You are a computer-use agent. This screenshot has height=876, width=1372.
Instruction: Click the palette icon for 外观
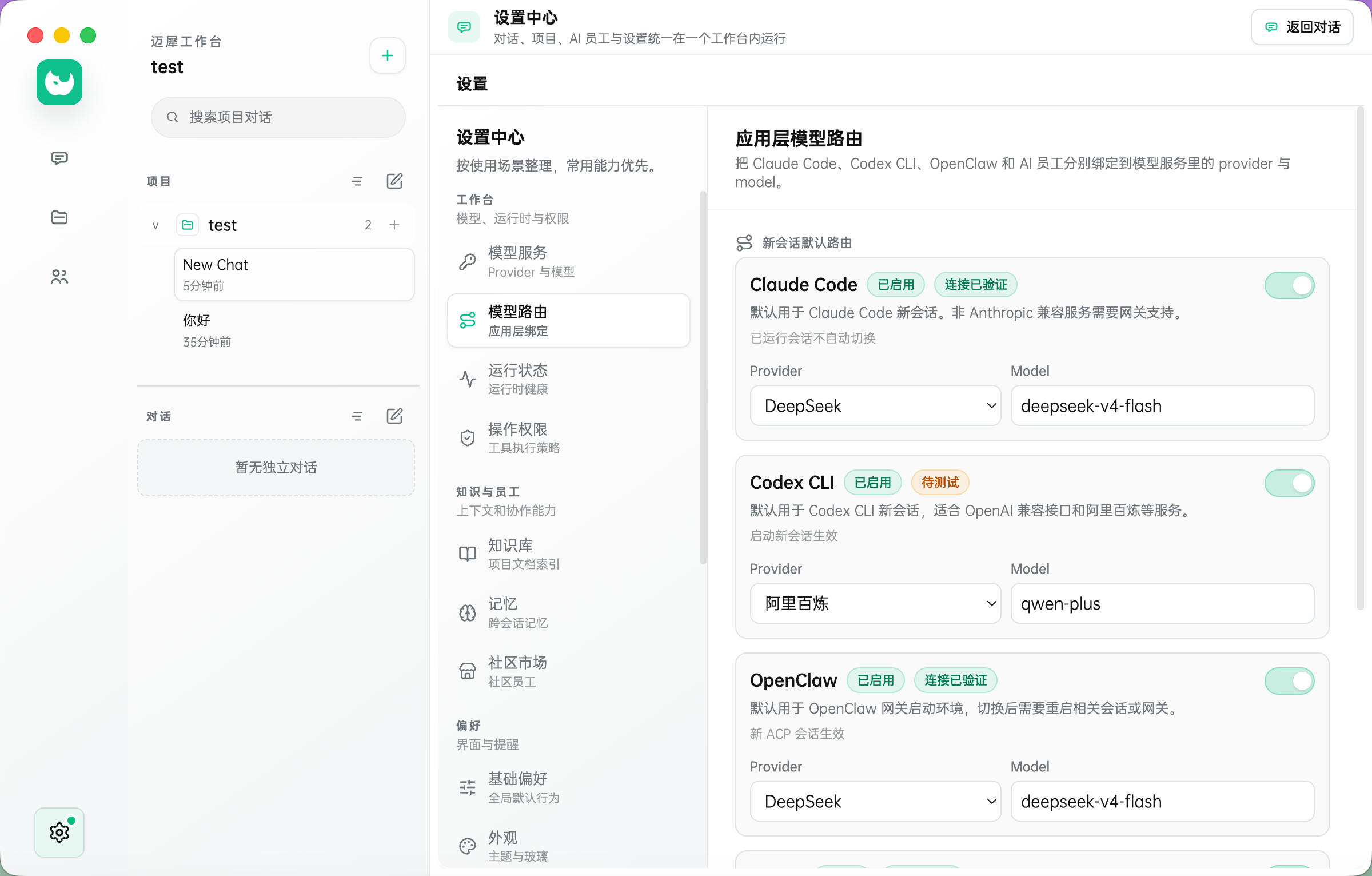point(468,846)
